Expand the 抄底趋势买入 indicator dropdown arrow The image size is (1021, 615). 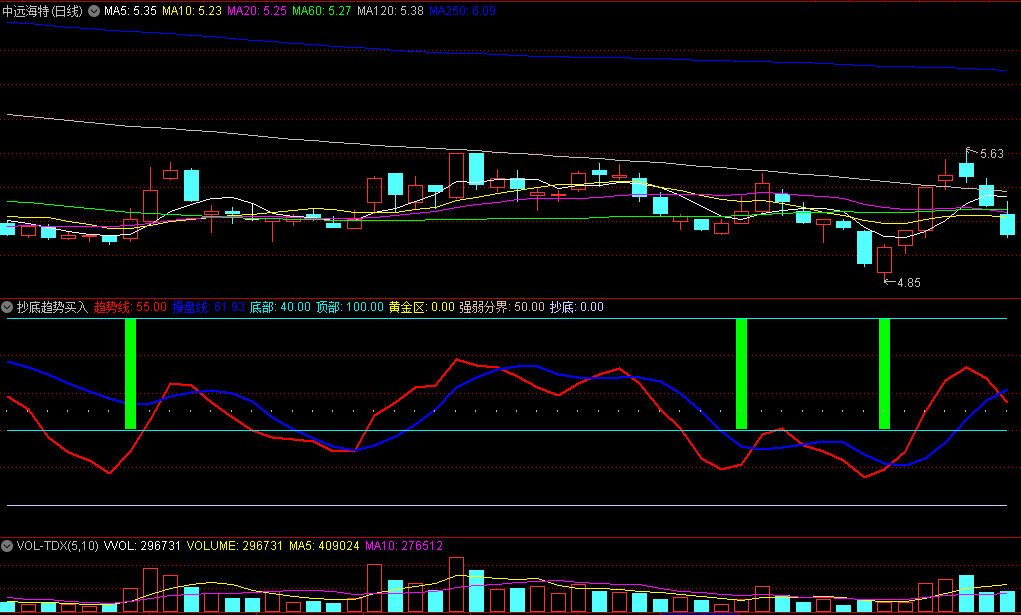[8, 307]
